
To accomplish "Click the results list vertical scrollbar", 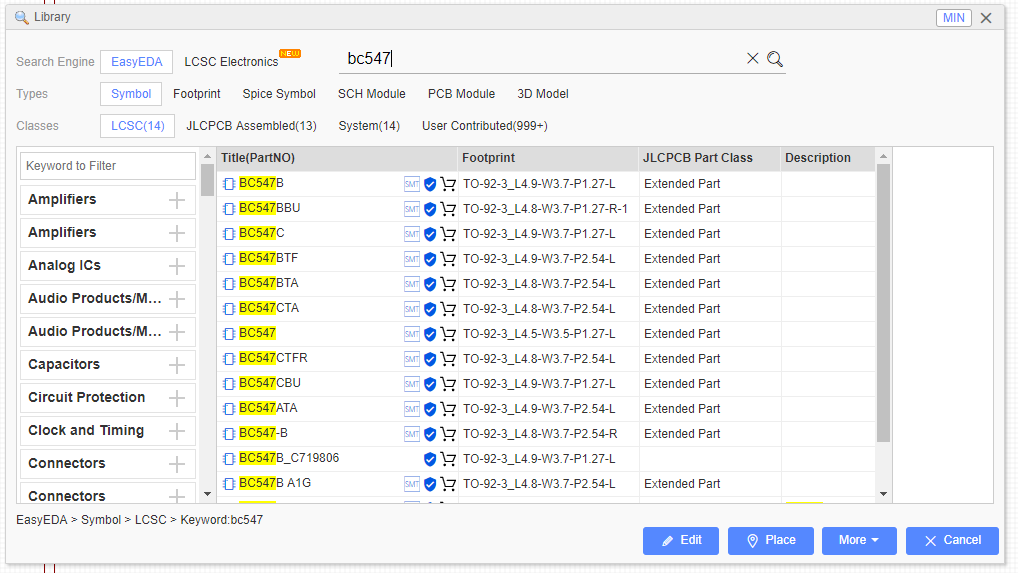I will [x=883, y=303].
